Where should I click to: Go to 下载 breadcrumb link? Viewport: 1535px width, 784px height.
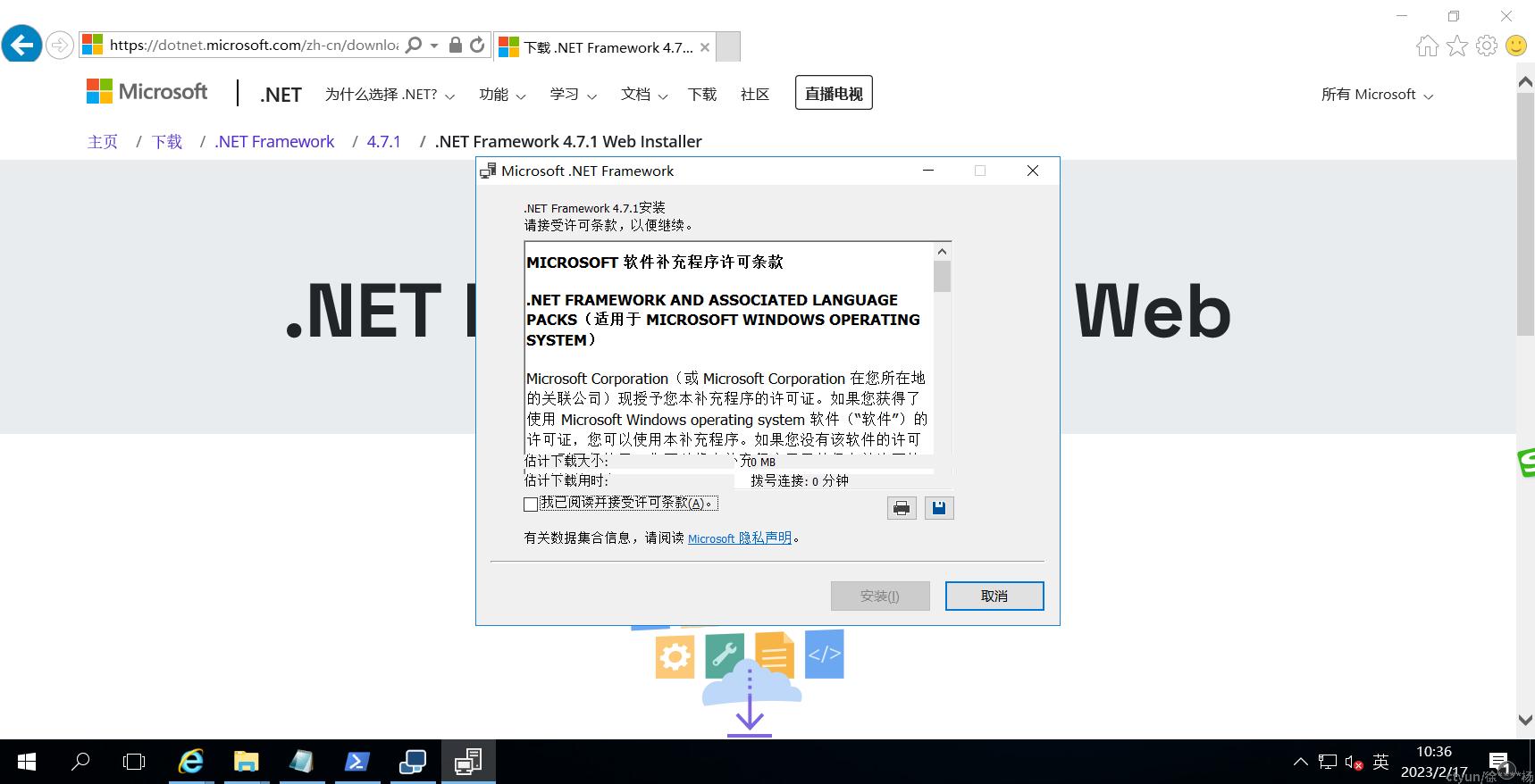tap(167, 142)
